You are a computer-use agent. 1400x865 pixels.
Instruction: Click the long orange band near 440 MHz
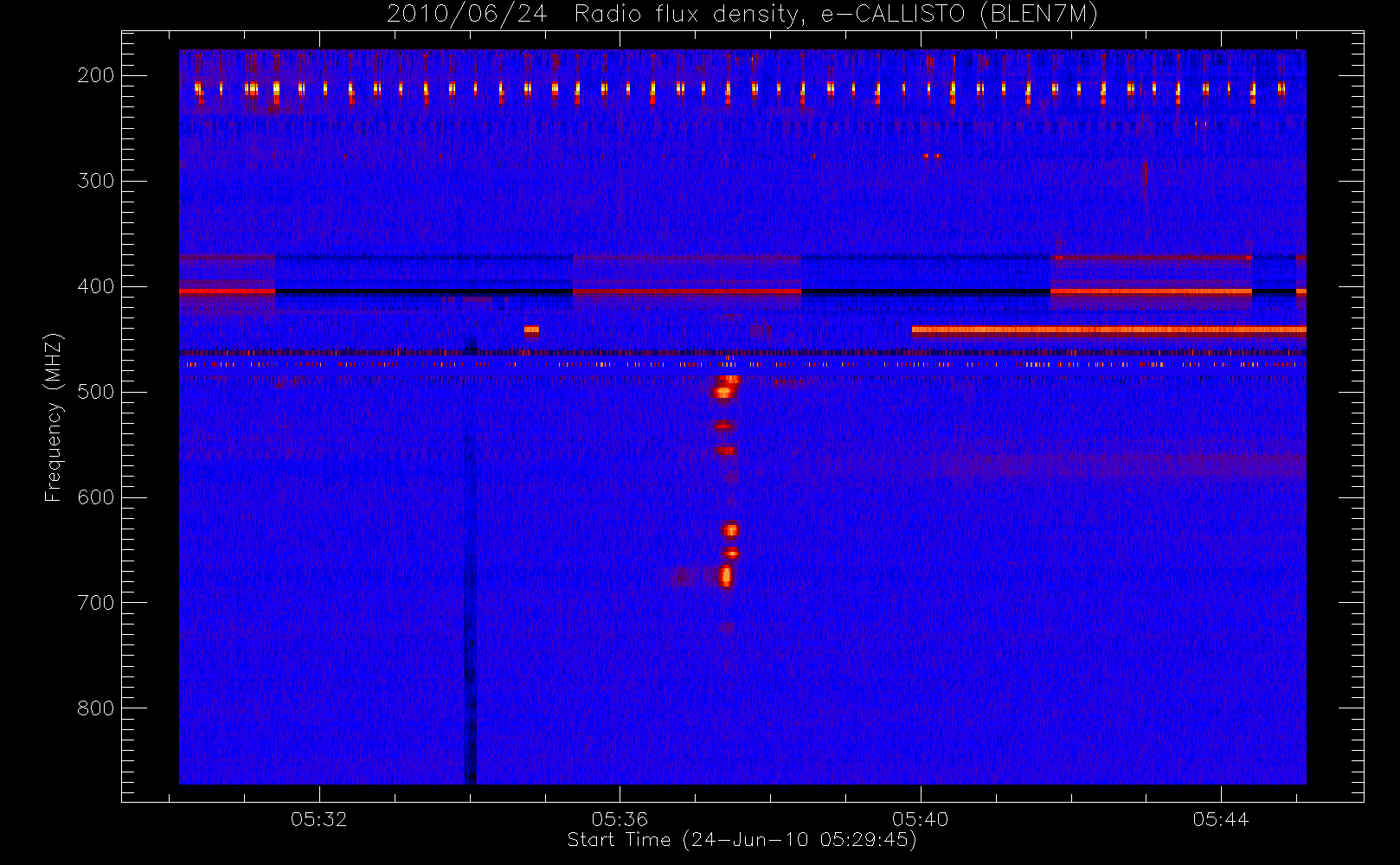[1108, 330]
